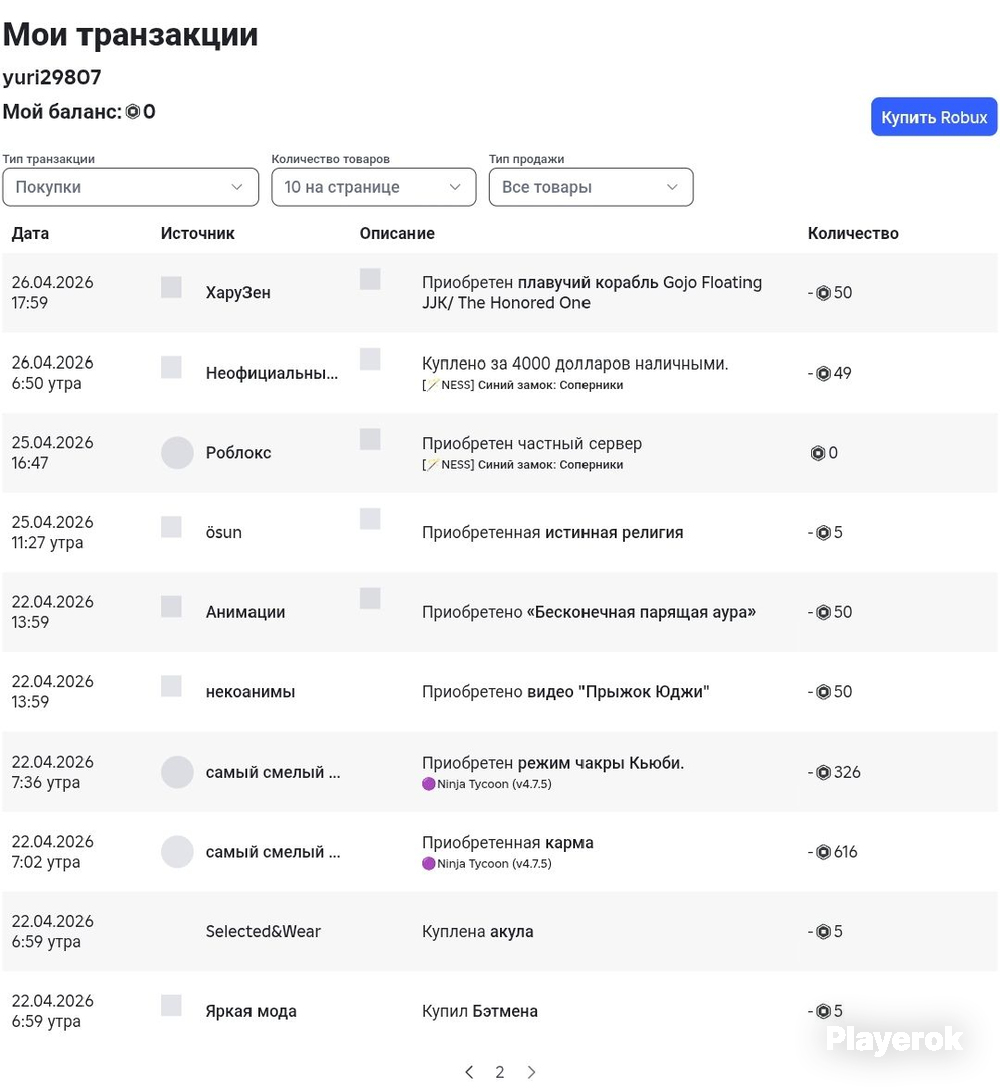Image resolution: width=1000 pixels, height=1091 pixels.
Task: Click the Купить Robux button
Action: [934, 117]
